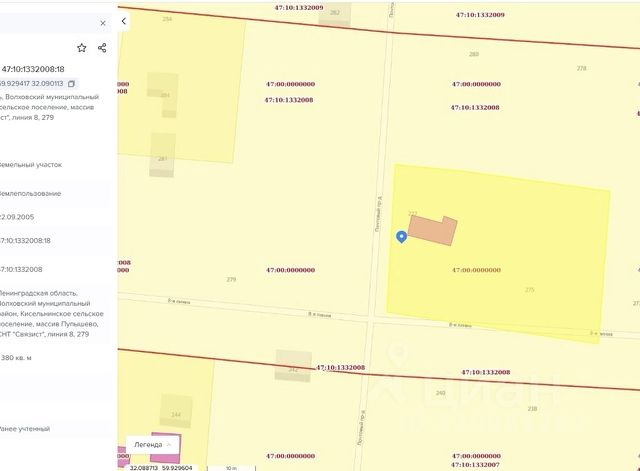Select parcel number 280 on the map
The image size is (640, 471).
coord(474,54)
